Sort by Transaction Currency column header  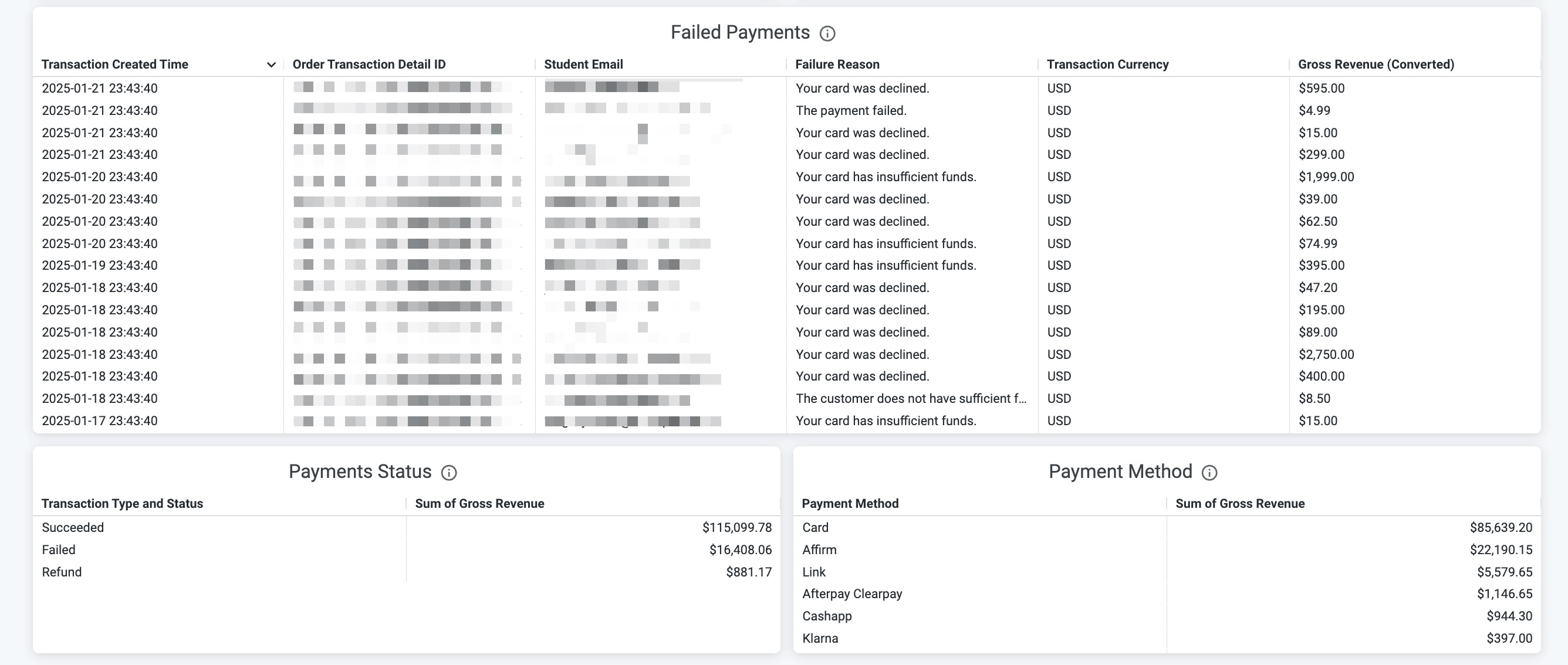pyautogui.click(x=1107, y=65)
